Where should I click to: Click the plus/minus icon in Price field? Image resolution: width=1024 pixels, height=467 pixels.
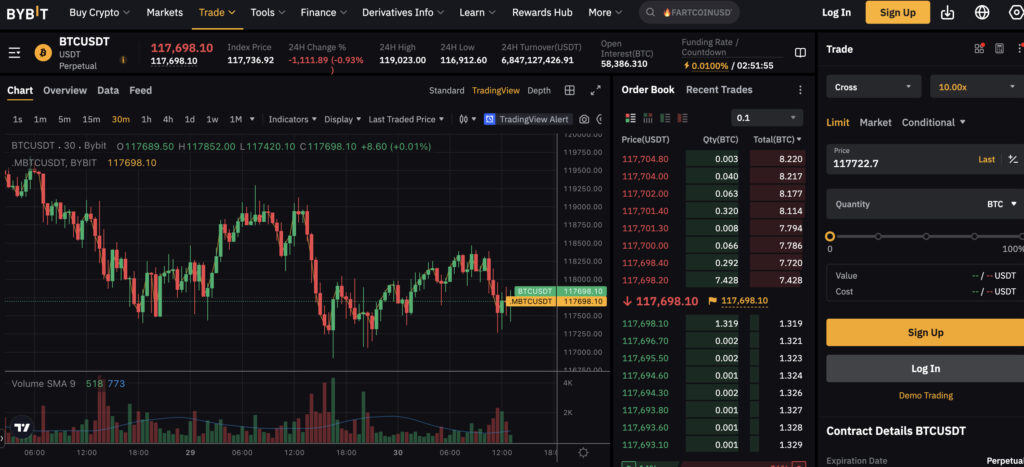click(x=1013, y=159)
